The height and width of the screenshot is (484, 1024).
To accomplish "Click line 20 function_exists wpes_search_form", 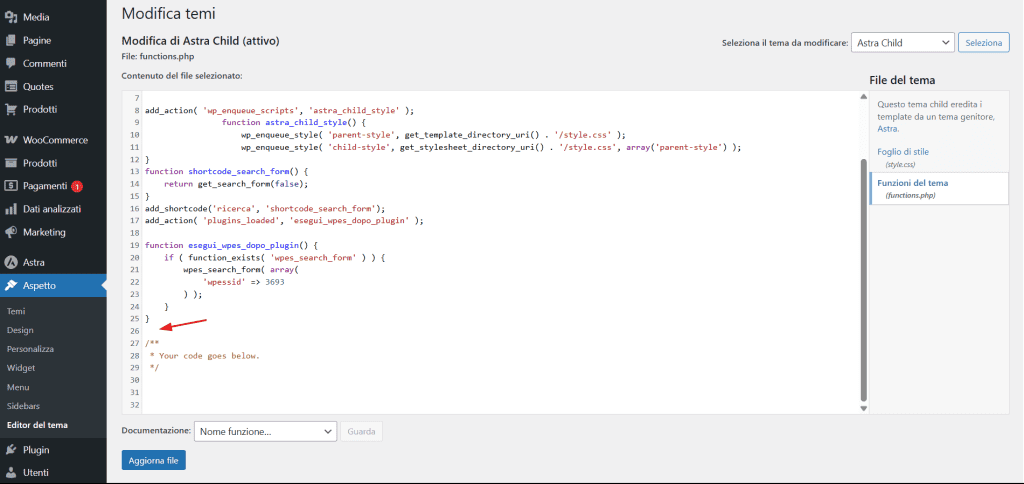I will 275,258.
